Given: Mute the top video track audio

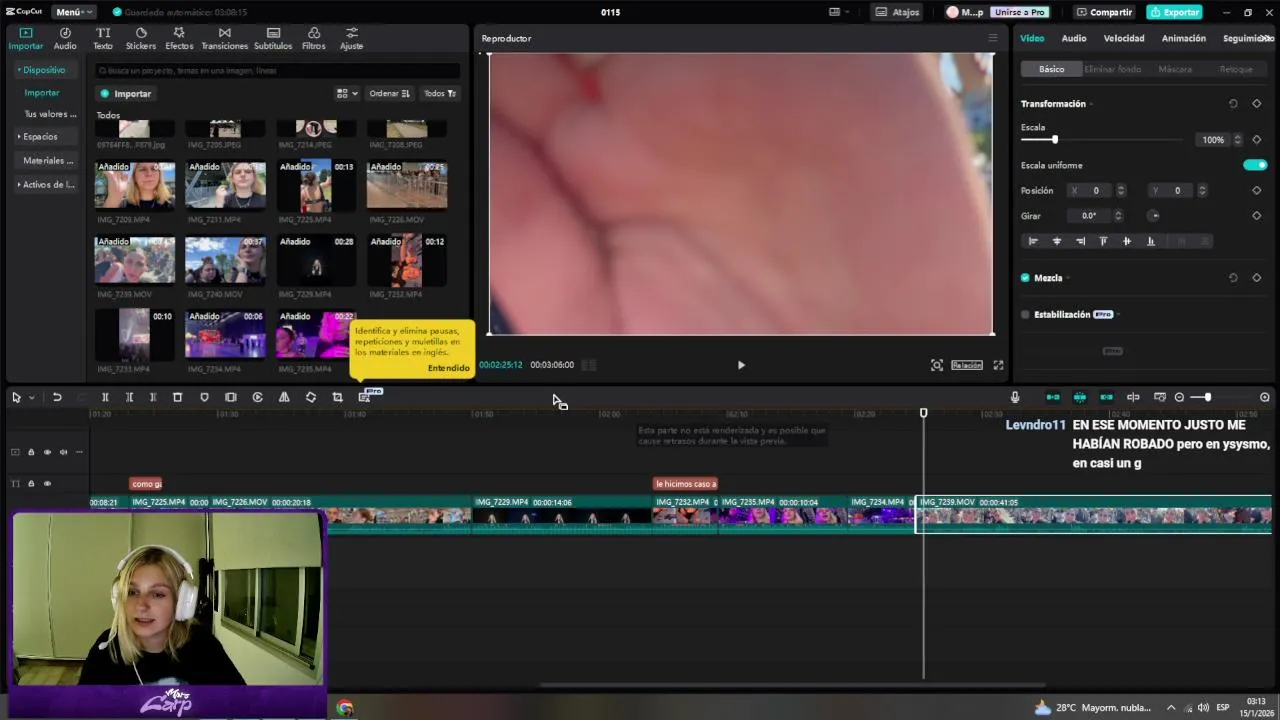Looking at the screenshot, I should pos(63,452).
